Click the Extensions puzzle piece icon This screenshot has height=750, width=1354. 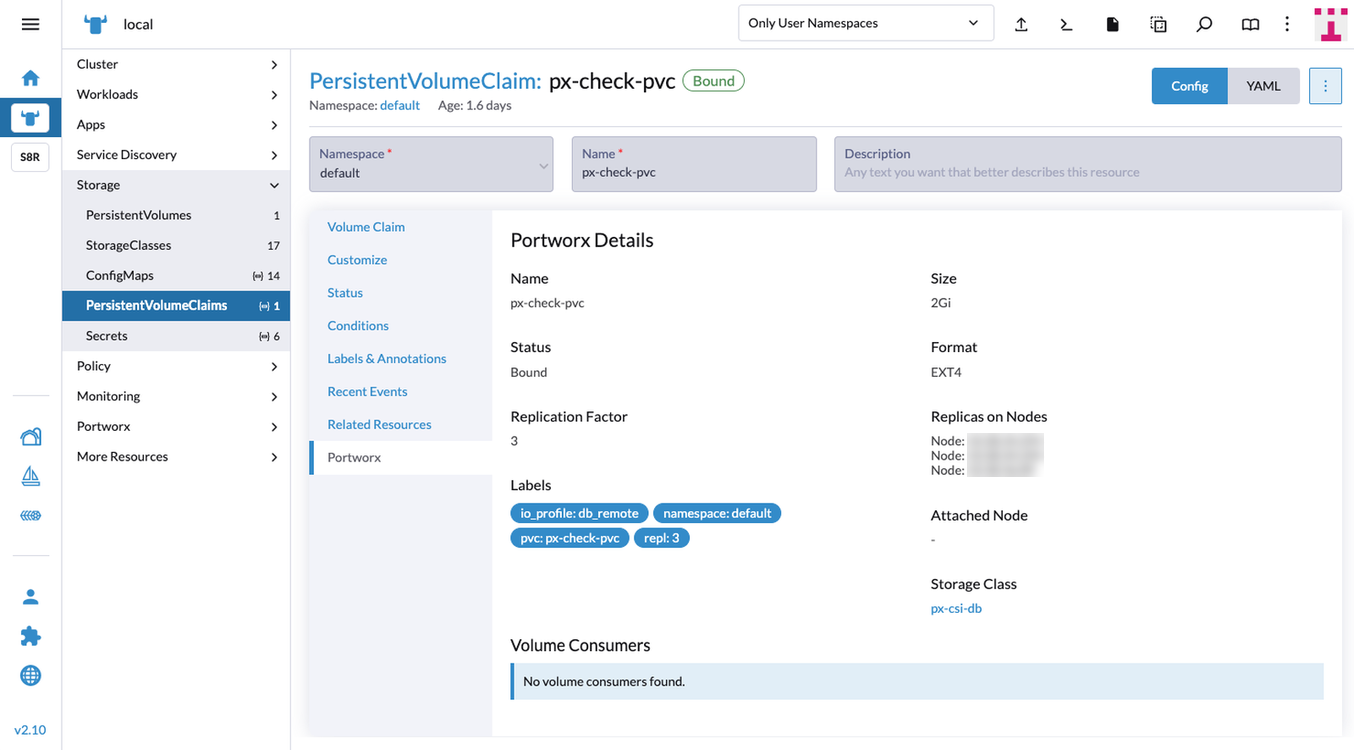click(x=30, y=636)
